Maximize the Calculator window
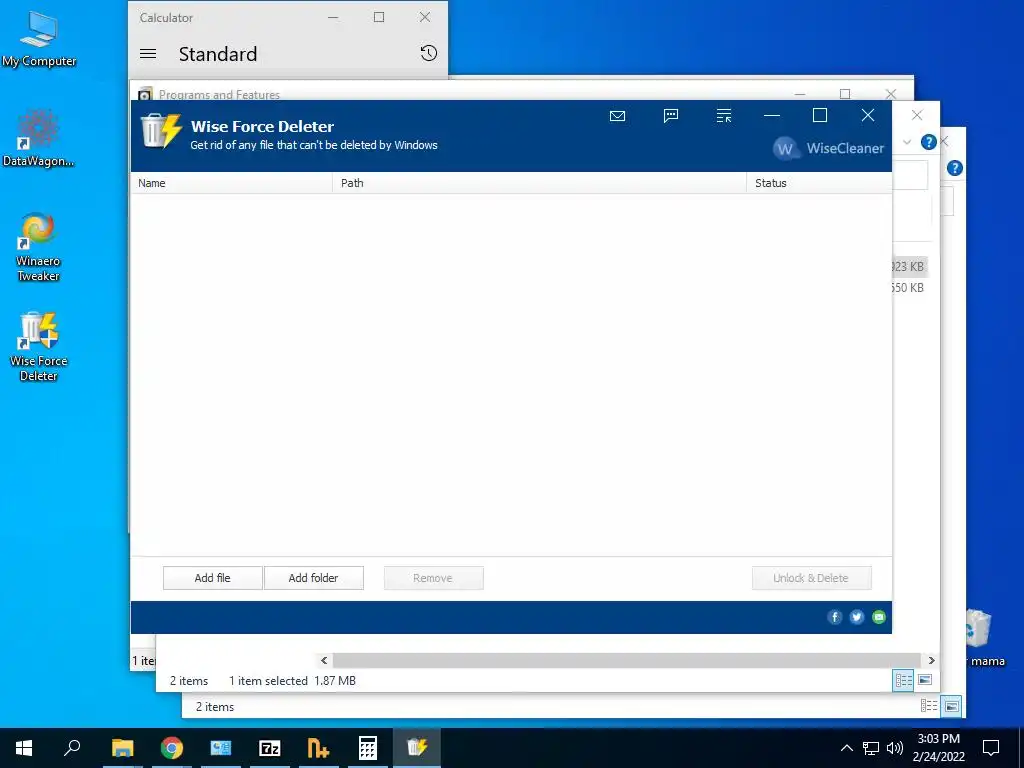Viewport: 1024px width, 768px height. 379,18
